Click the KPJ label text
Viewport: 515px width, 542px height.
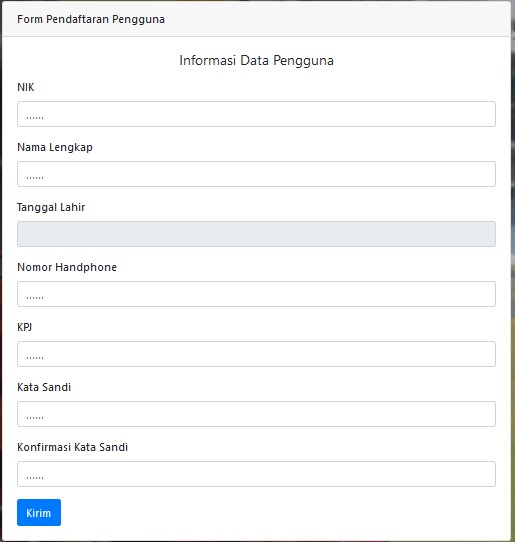[25, 327]
